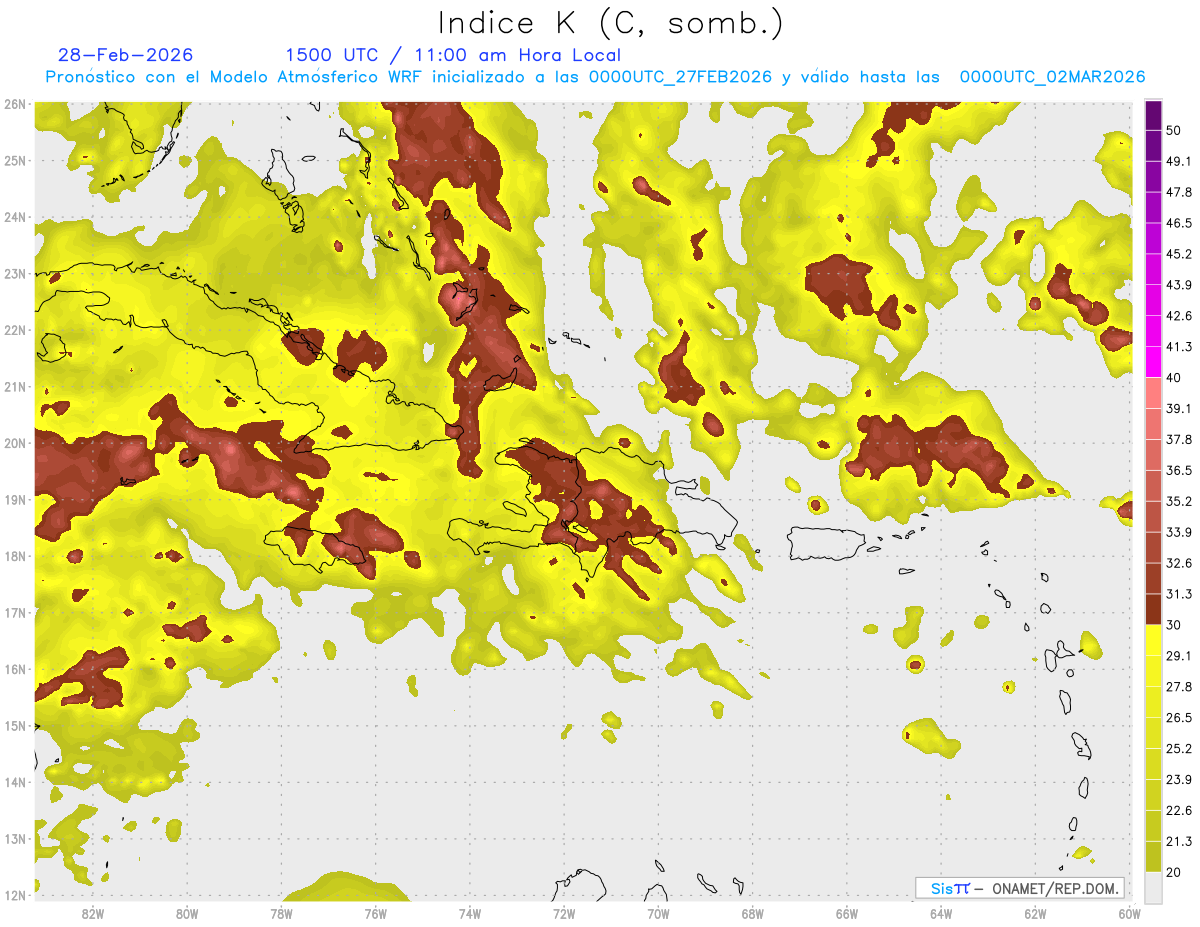Click the colorbar label "23.9"
The image size is (1200, 927).
[1179, 781]
